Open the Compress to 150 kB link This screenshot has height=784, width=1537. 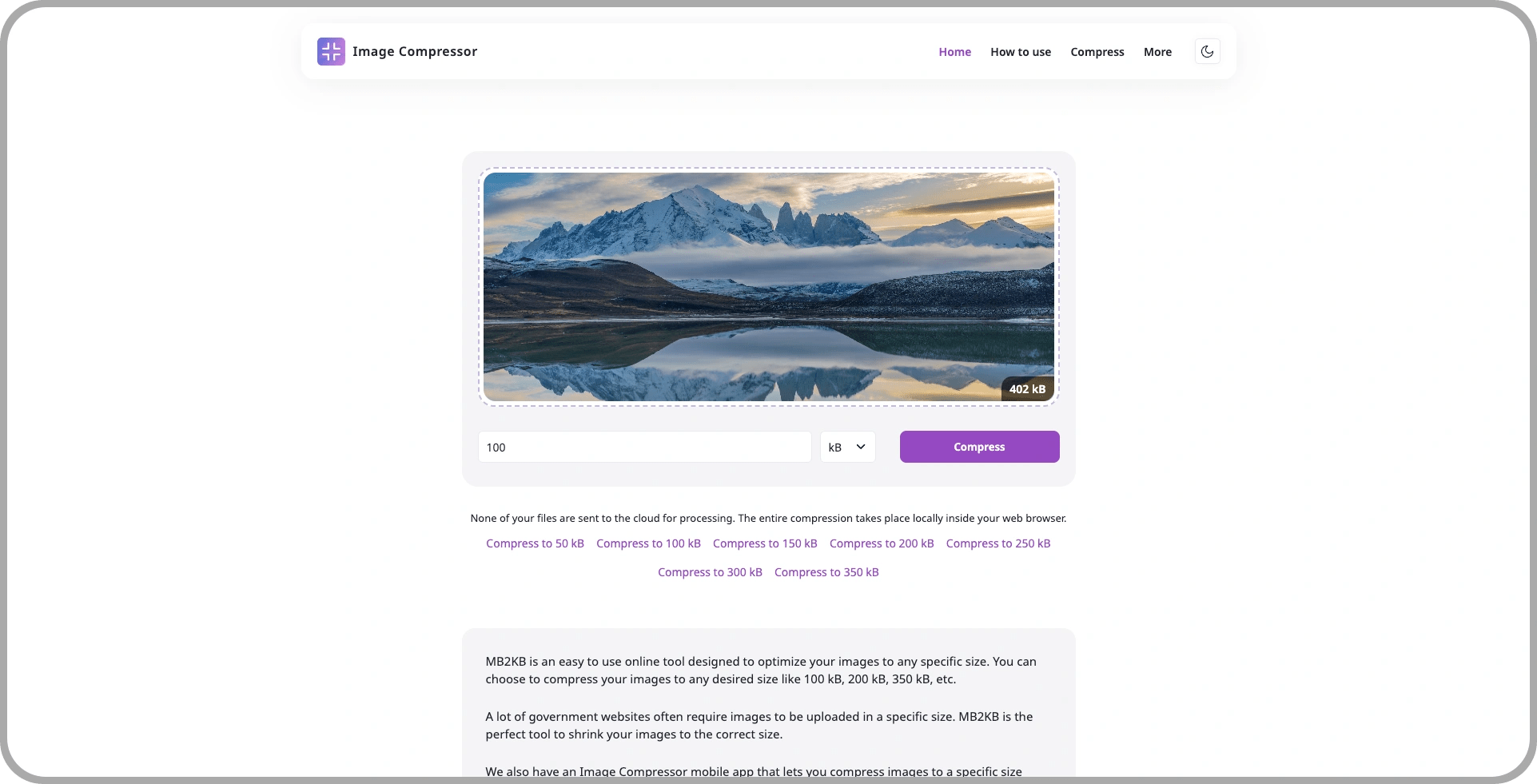coord(765,543)
